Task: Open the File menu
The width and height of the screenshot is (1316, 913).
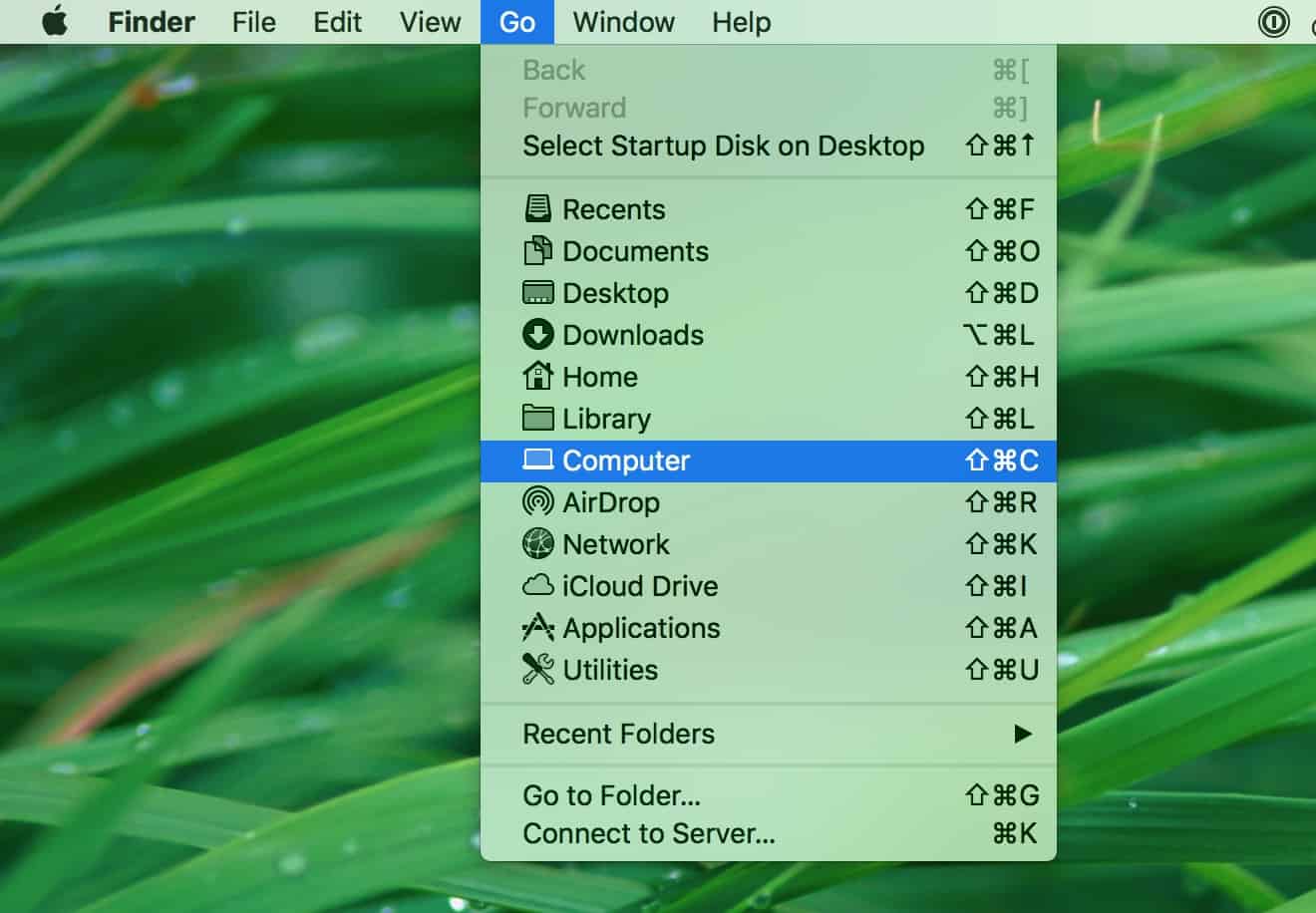Action: [253, 22]
